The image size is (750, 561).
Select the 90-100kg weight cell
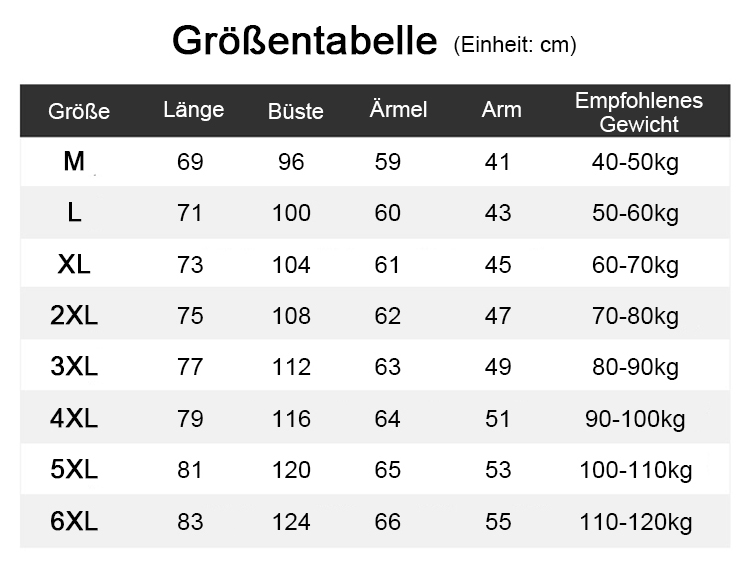(635, 419)
